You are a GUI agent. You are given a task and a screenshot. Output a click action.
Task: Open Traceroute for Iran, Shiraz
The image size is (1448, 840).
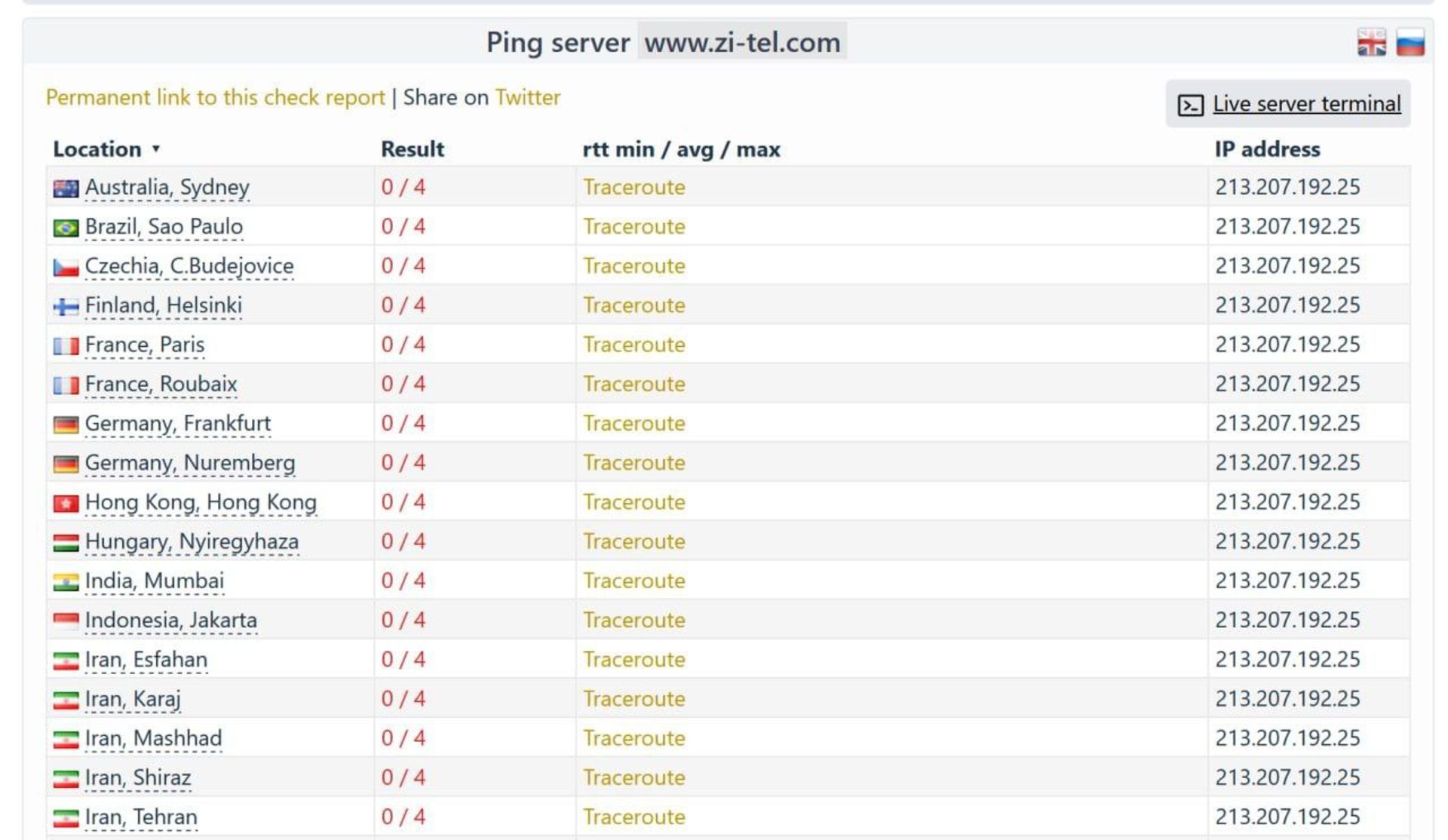[x=633, y=777]
